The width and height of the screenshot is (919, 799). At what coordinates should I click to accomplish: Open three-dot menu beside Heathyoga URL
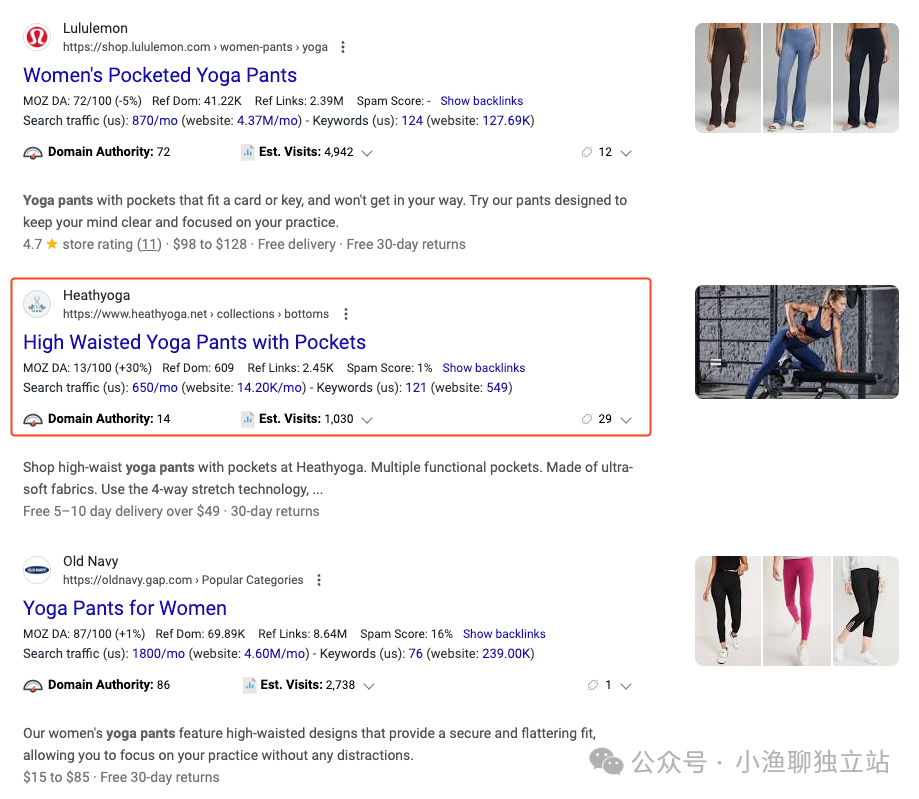346,314
